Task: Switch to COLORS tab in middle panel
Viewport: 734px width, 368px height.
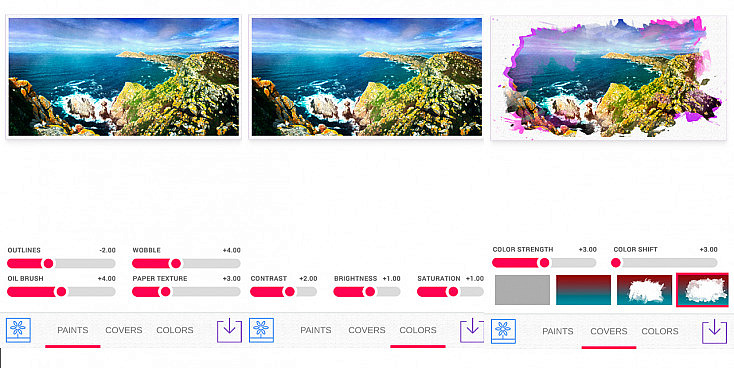Action: [418, 330]
